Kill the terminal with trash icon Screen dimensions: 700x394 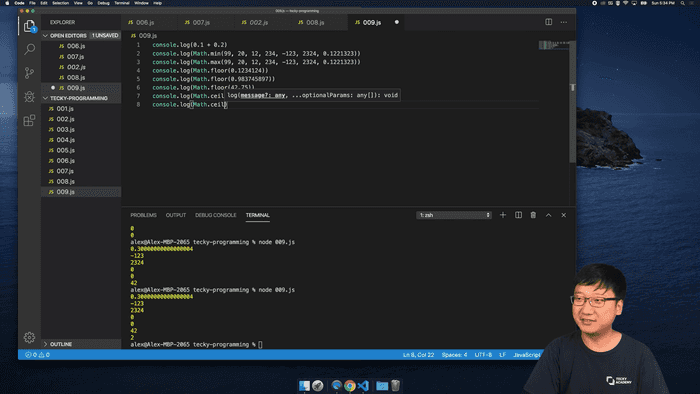(x=533, y=215)
